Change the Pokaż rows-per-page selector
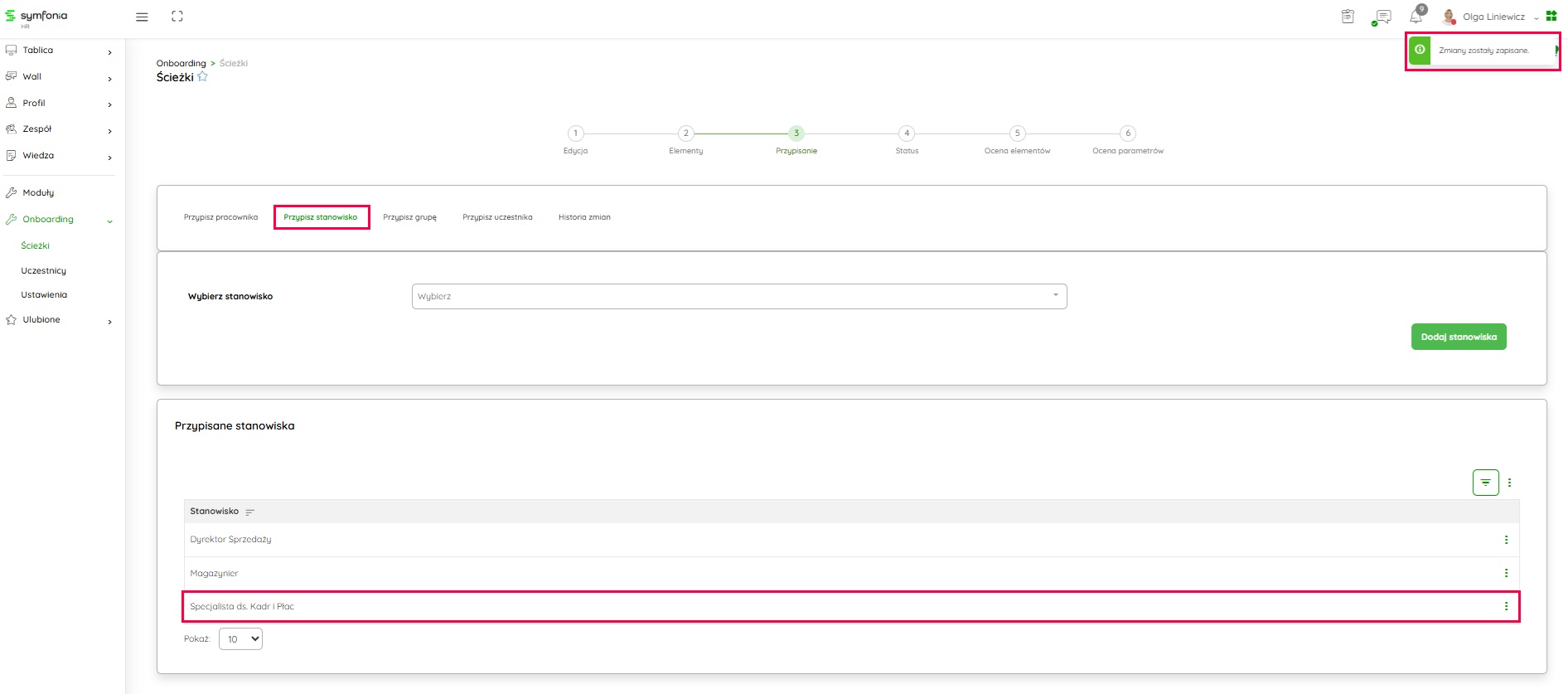This screenshot has width=1568, height=694. click(x=240, y=639)
